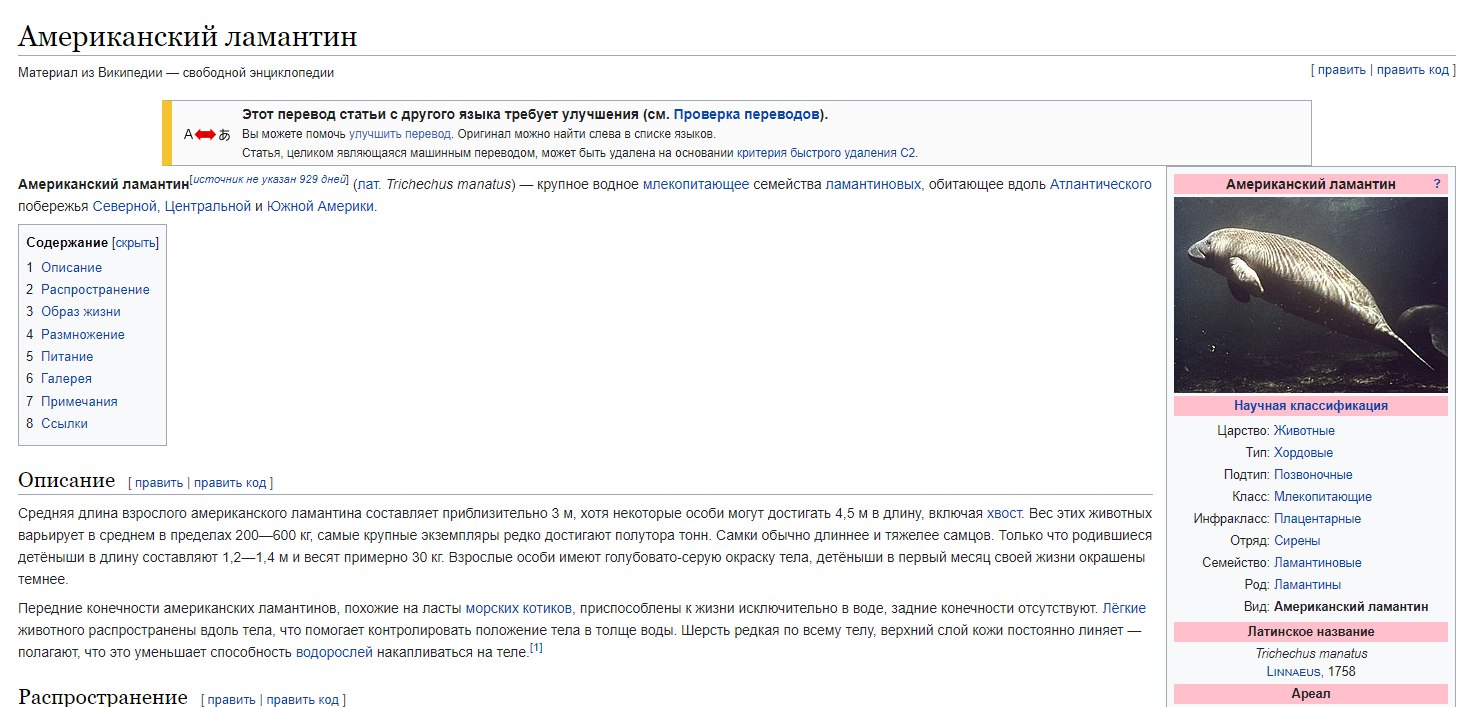Jump to contents item 'Описание'

click(x=71, y=267)
